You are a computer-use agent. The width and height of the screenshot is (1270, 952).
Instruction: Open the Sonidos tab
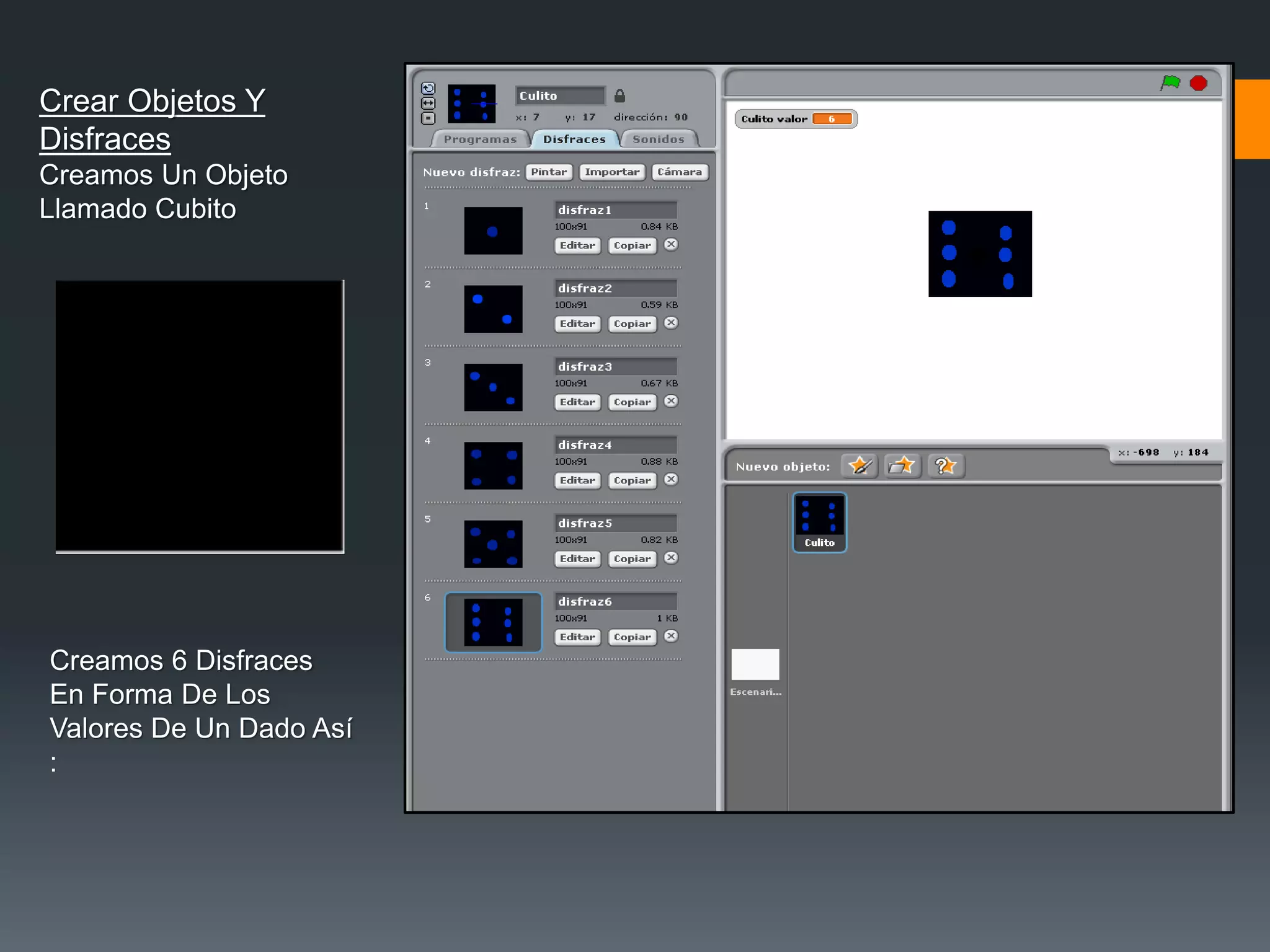point(658,139)
